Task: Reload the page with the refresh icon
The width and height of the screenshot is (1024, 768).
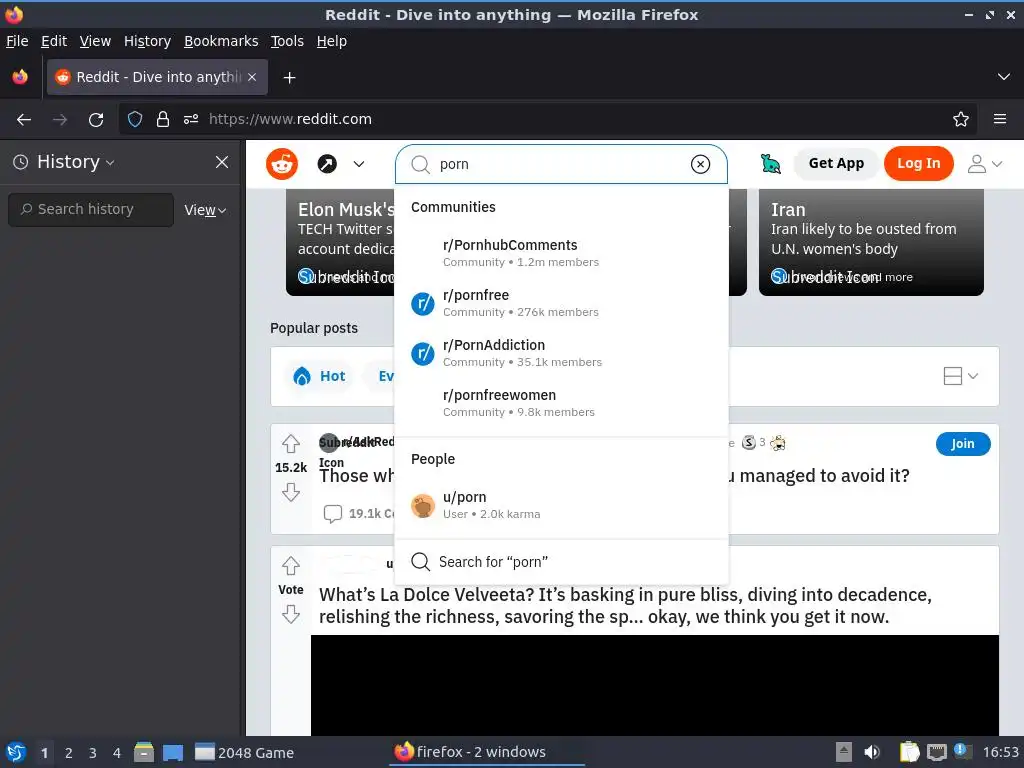Action: pyautogui.click(x=96, y=120)
